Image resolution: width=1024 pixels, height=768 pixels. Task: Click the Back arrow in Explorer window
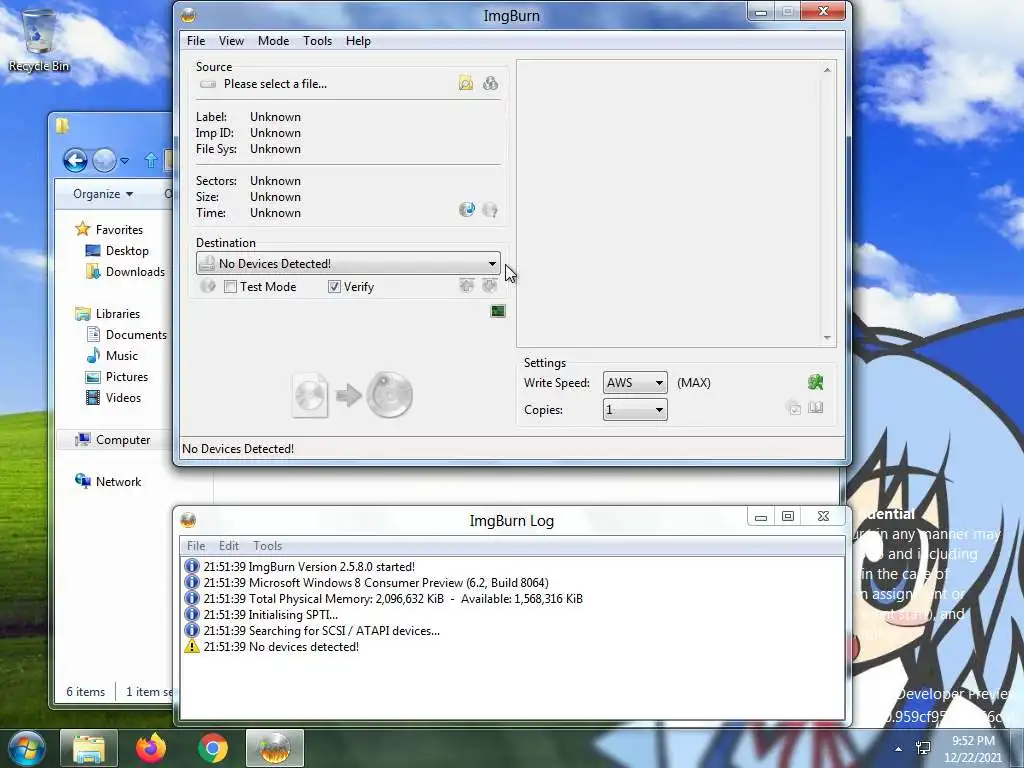pos(75,160)
